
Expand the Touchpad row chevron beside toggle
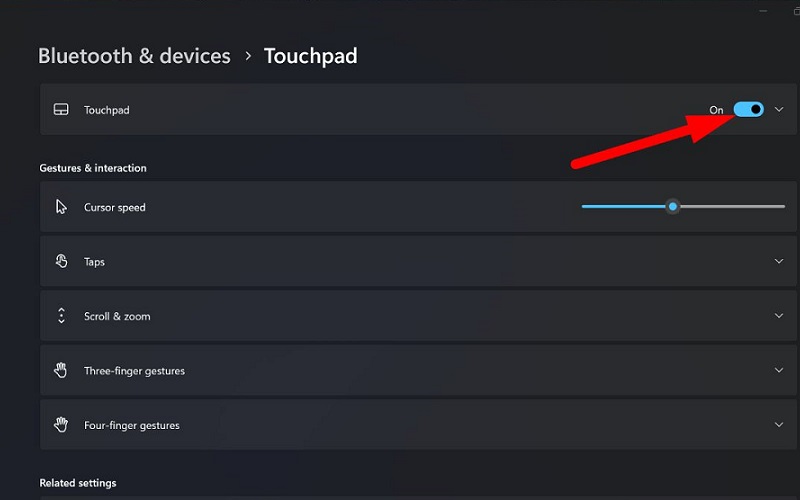click(x=779, y=109)
